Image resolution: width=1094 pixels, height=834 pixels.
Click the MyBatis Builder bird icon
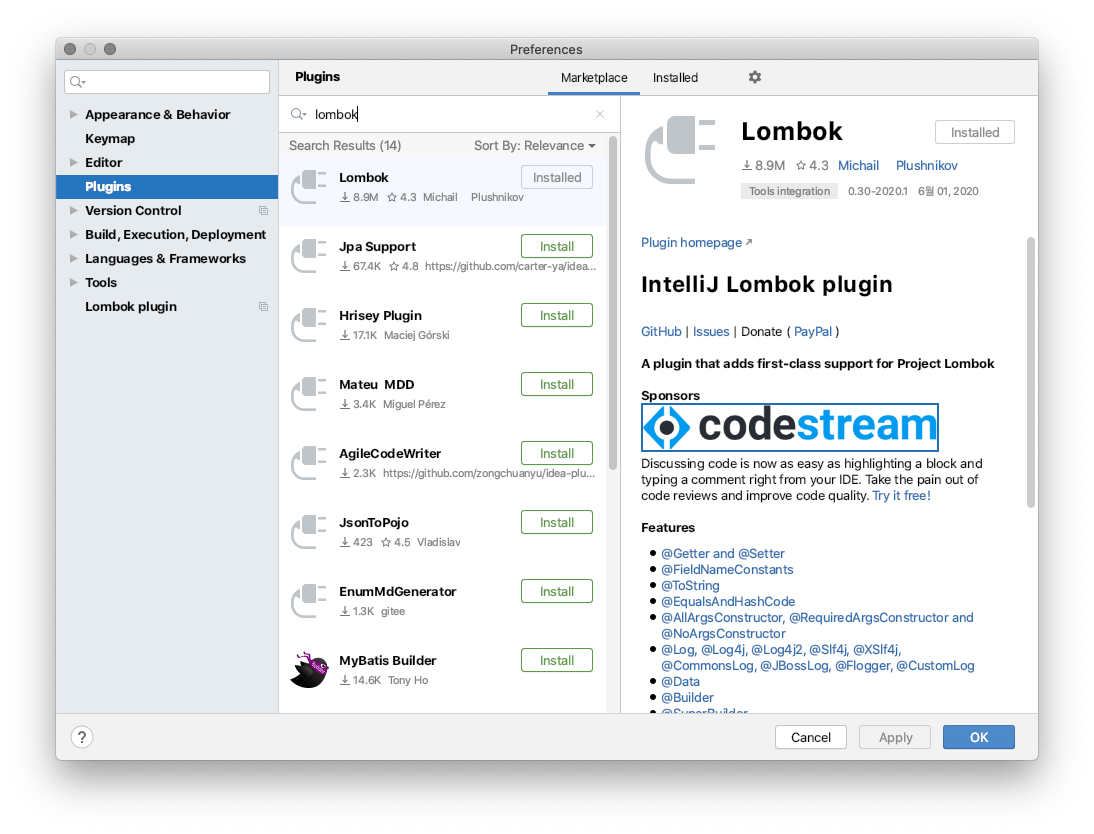pyautogui.click(x=309, y=669)
